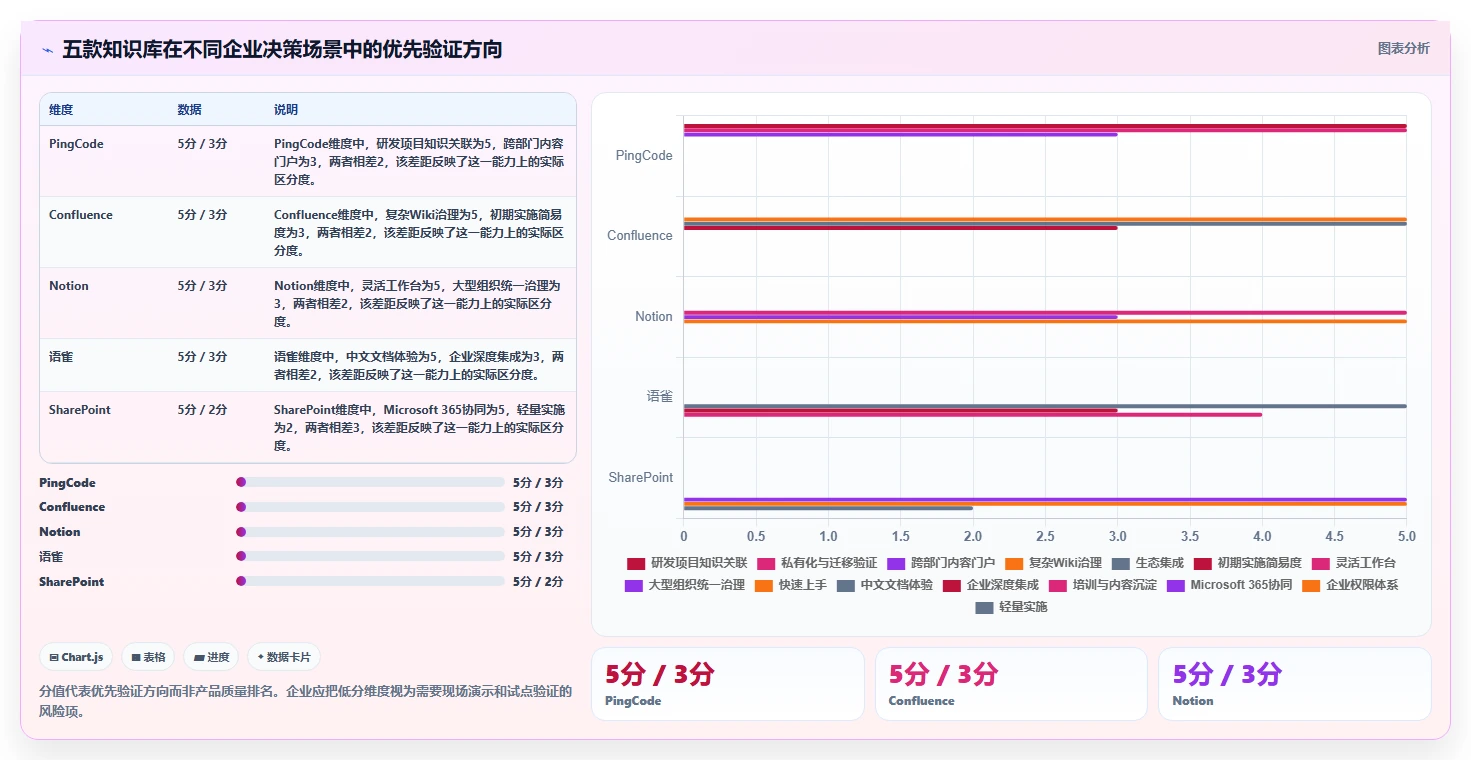Click the 0.5 tick on x-axis
1471x760 pixels.
coord(756,536)
